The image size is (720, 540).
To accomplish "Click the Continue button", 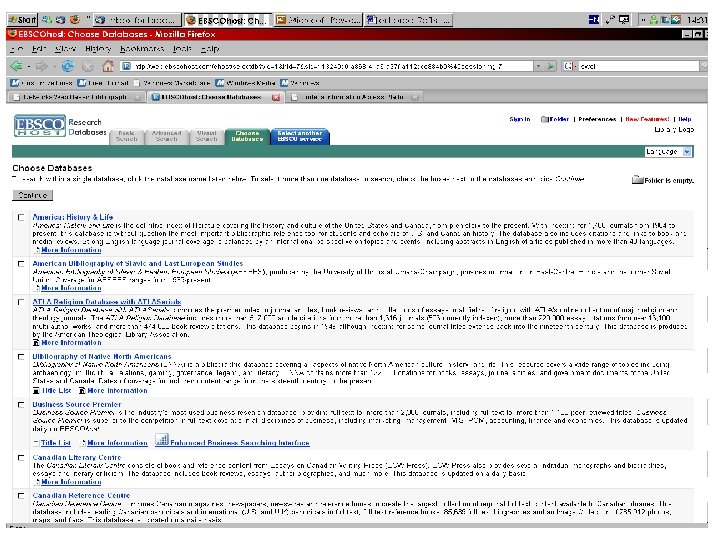I will coord(33,196).
